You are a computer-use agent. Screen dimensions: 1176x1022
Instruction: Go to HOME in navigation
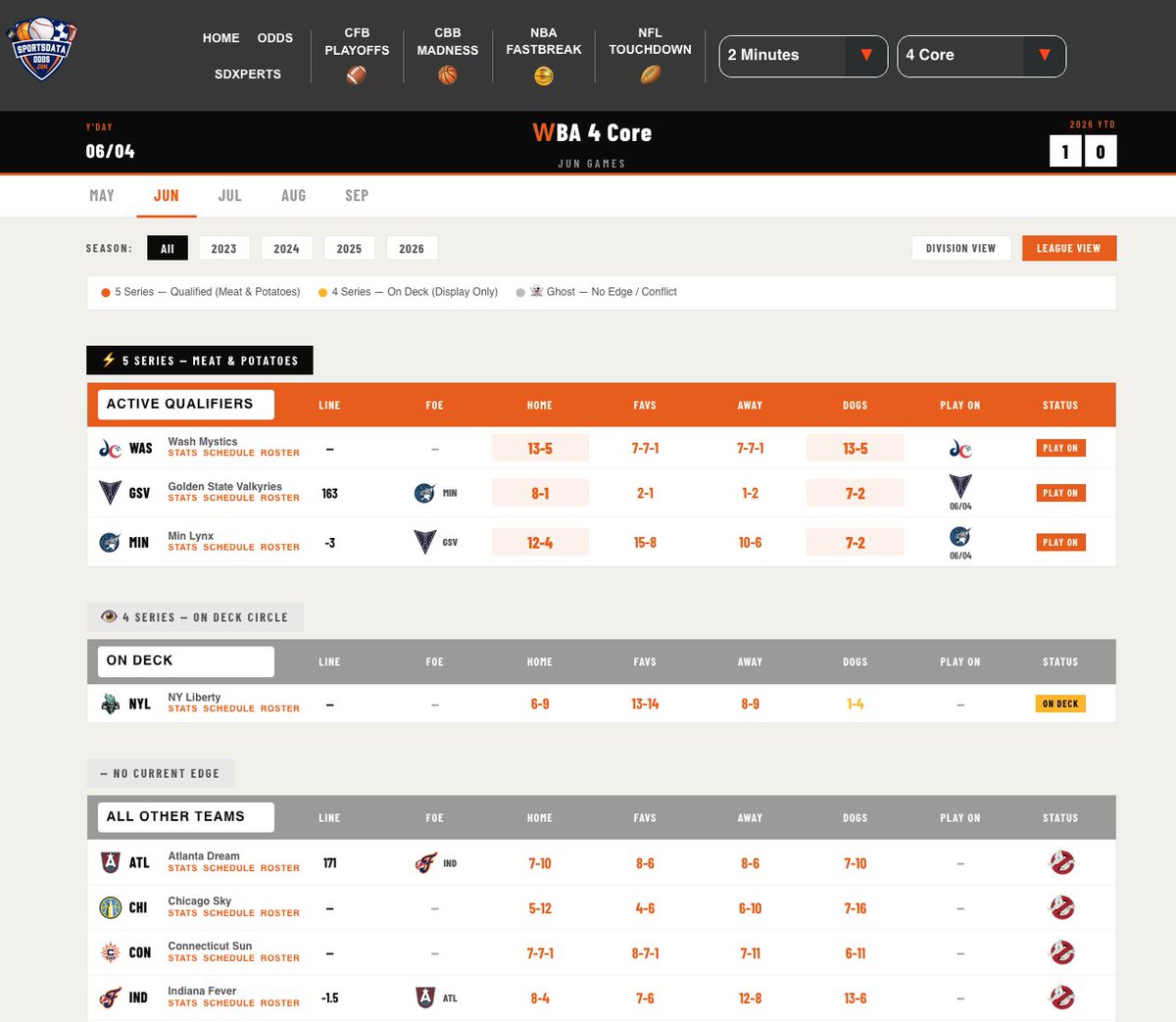pos(221,38)
